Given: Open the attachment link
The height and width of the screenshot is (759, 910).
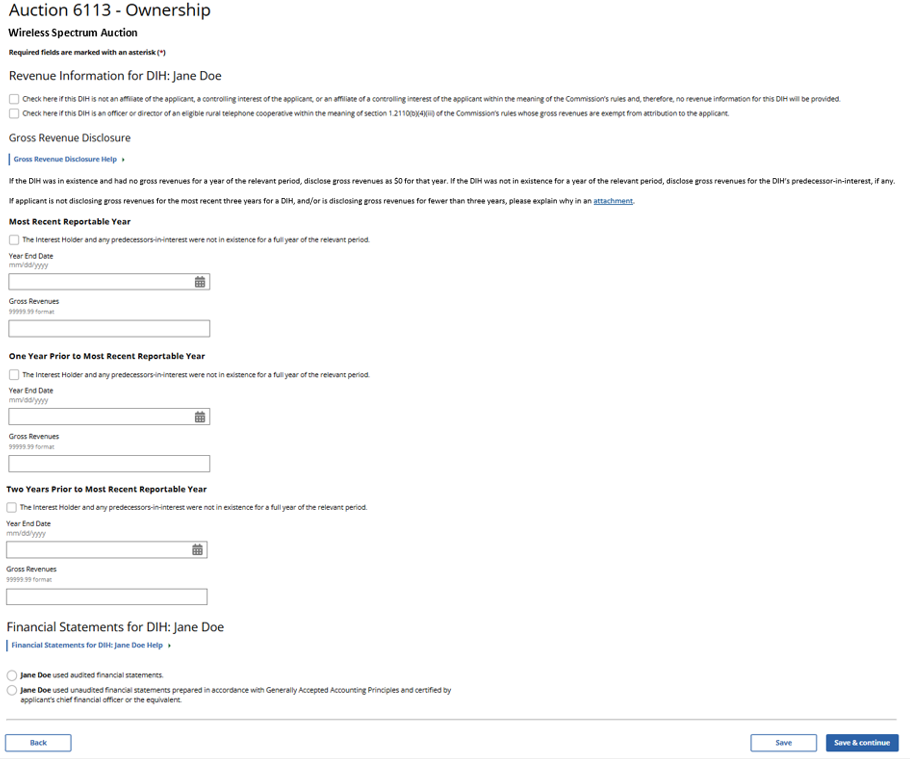Looking at the screenshot, I should point(613,201).
